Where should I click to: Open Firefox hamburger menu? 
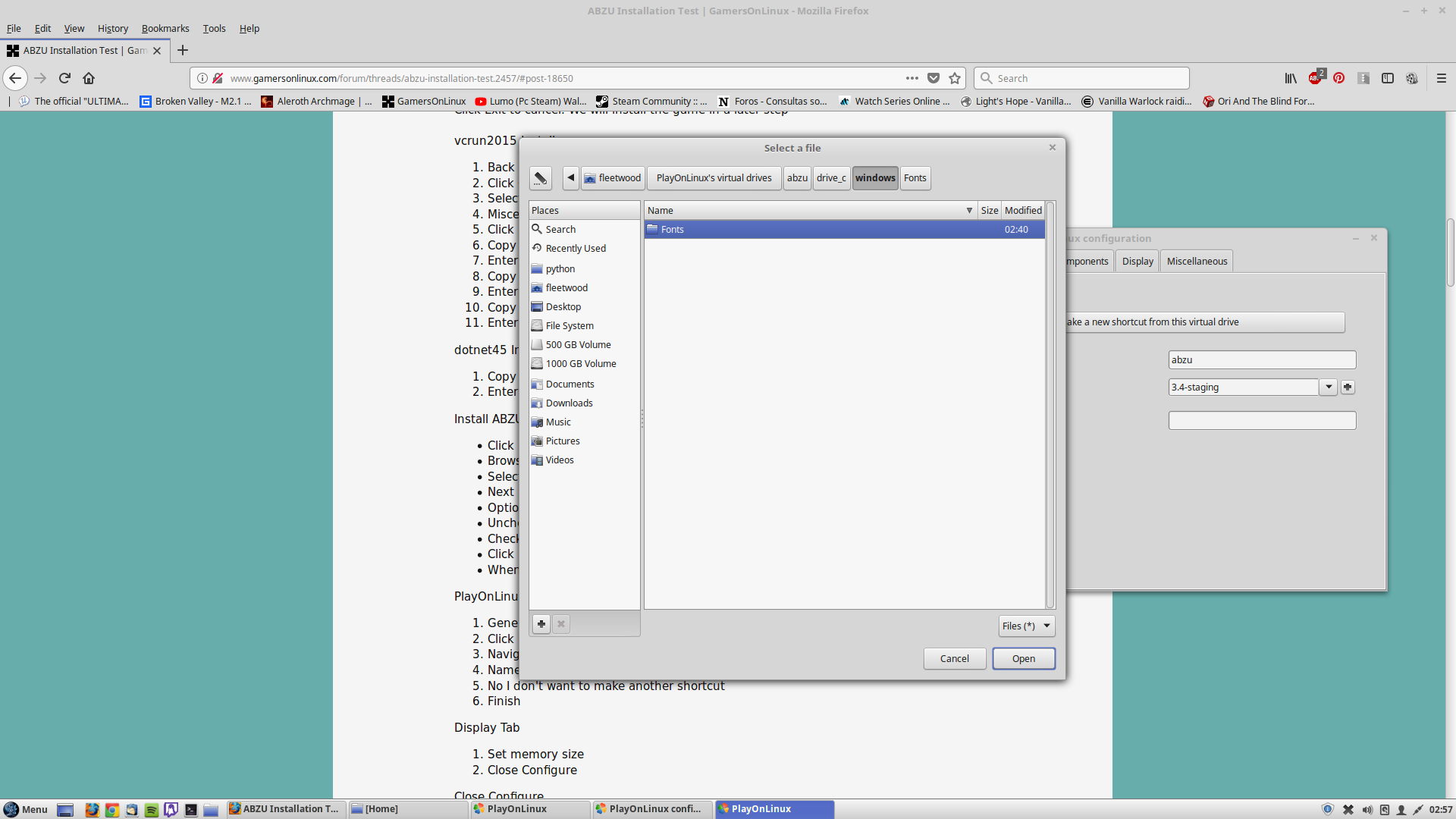[1442, 78]
